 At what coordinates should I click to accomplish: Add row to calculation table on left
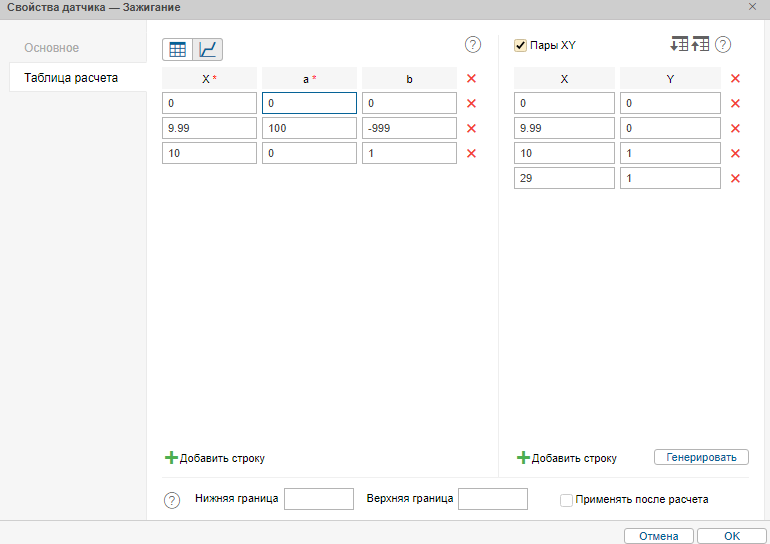click(x=215, y=458)
